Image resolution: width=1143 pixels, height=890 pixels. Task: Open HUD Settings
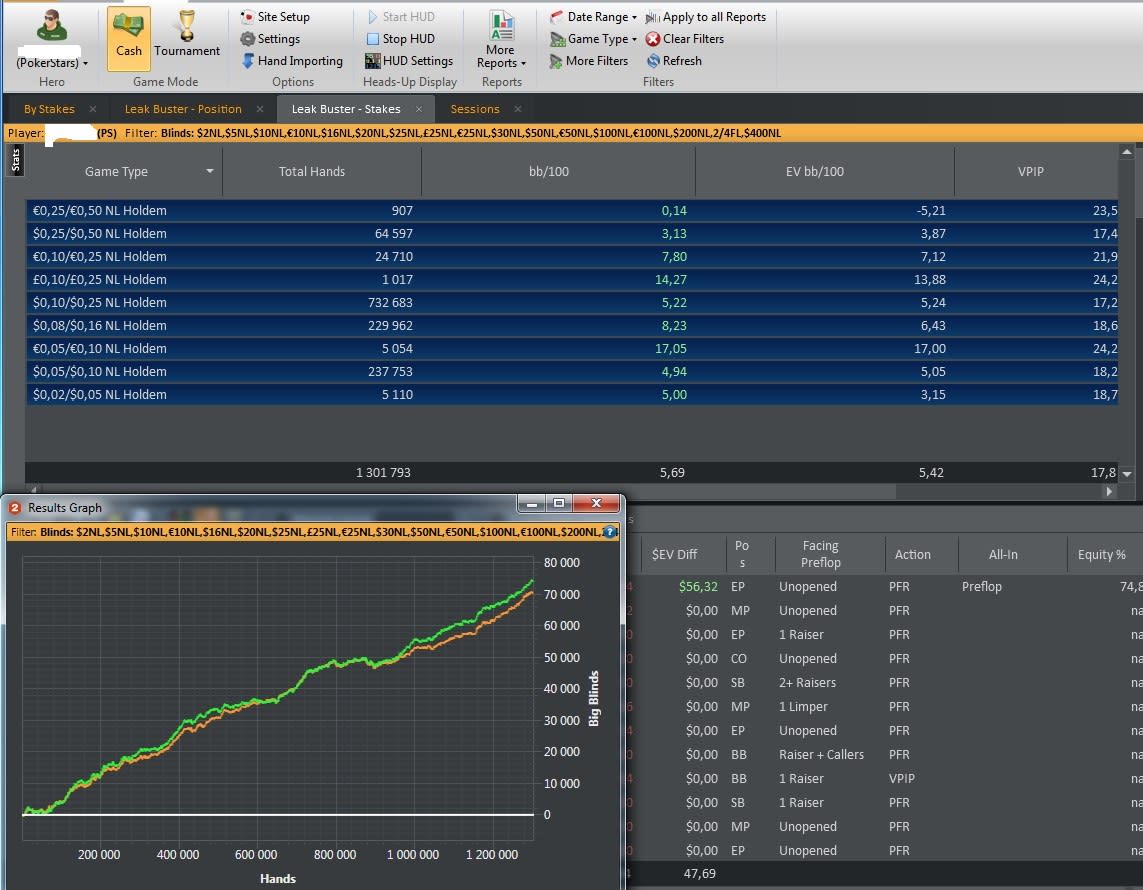tap(409, 60)
